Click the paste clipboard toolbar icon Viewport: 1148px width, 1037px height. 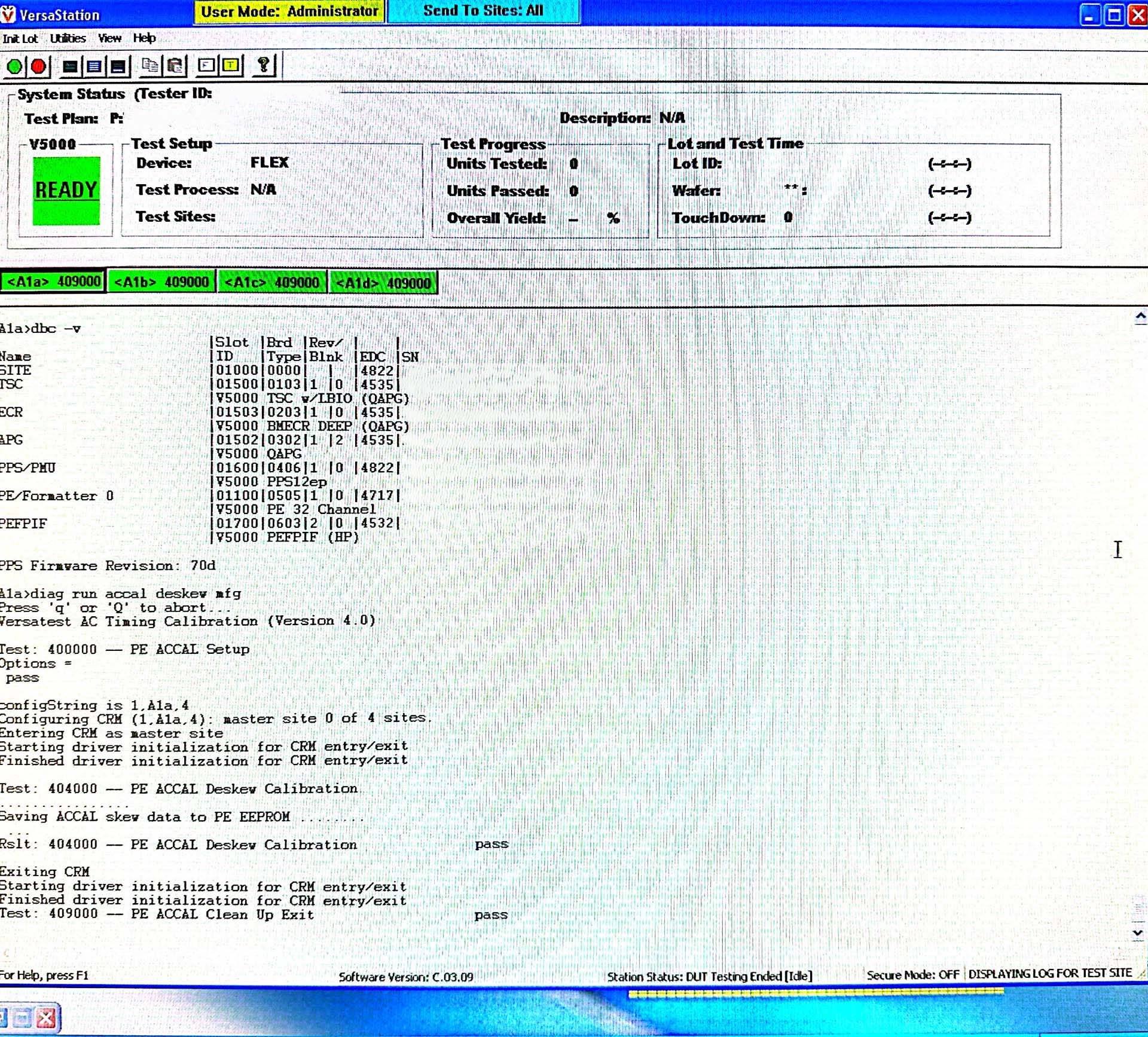(175, 65)
